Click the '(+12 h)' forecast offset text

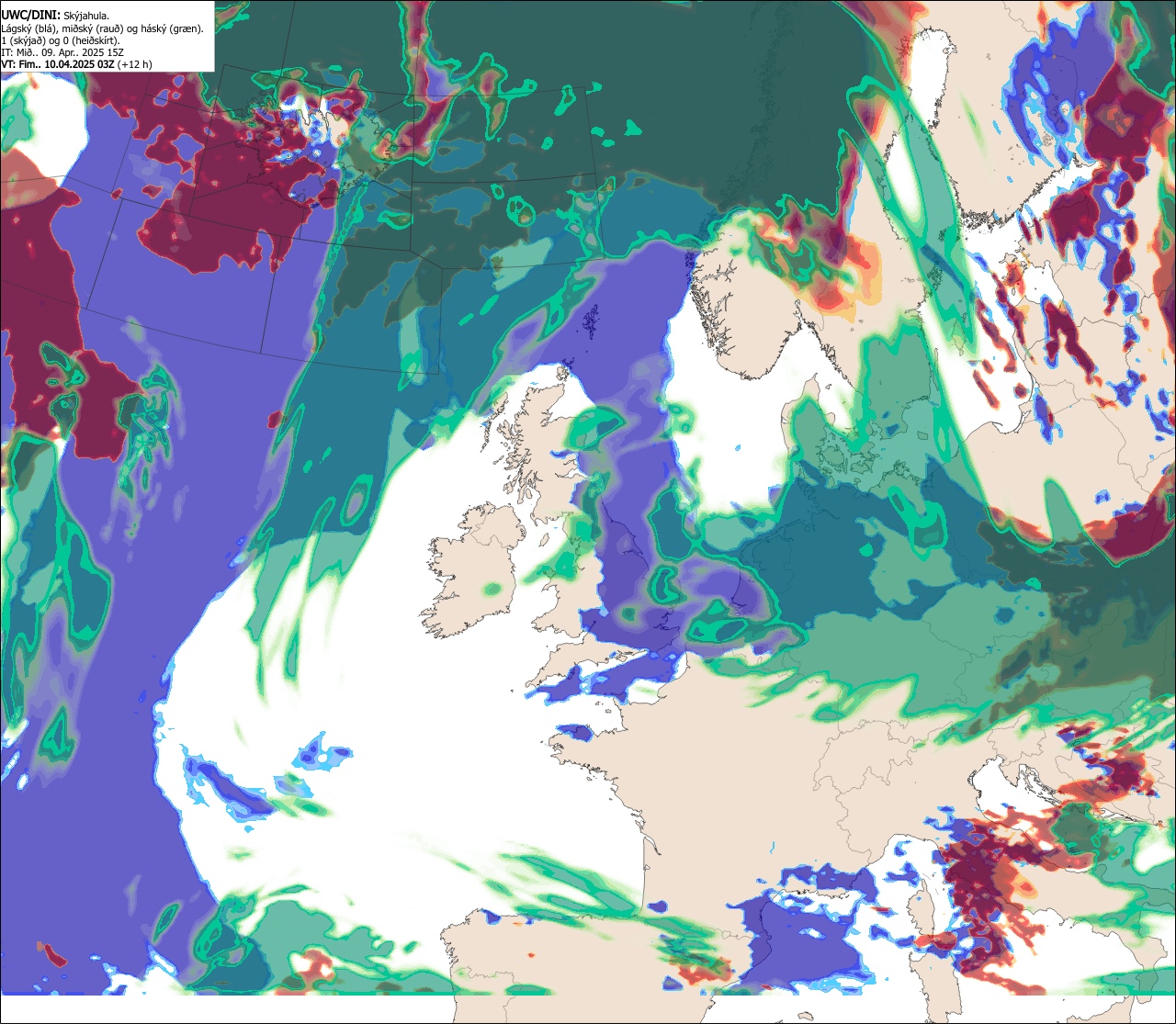pos(135,64)
